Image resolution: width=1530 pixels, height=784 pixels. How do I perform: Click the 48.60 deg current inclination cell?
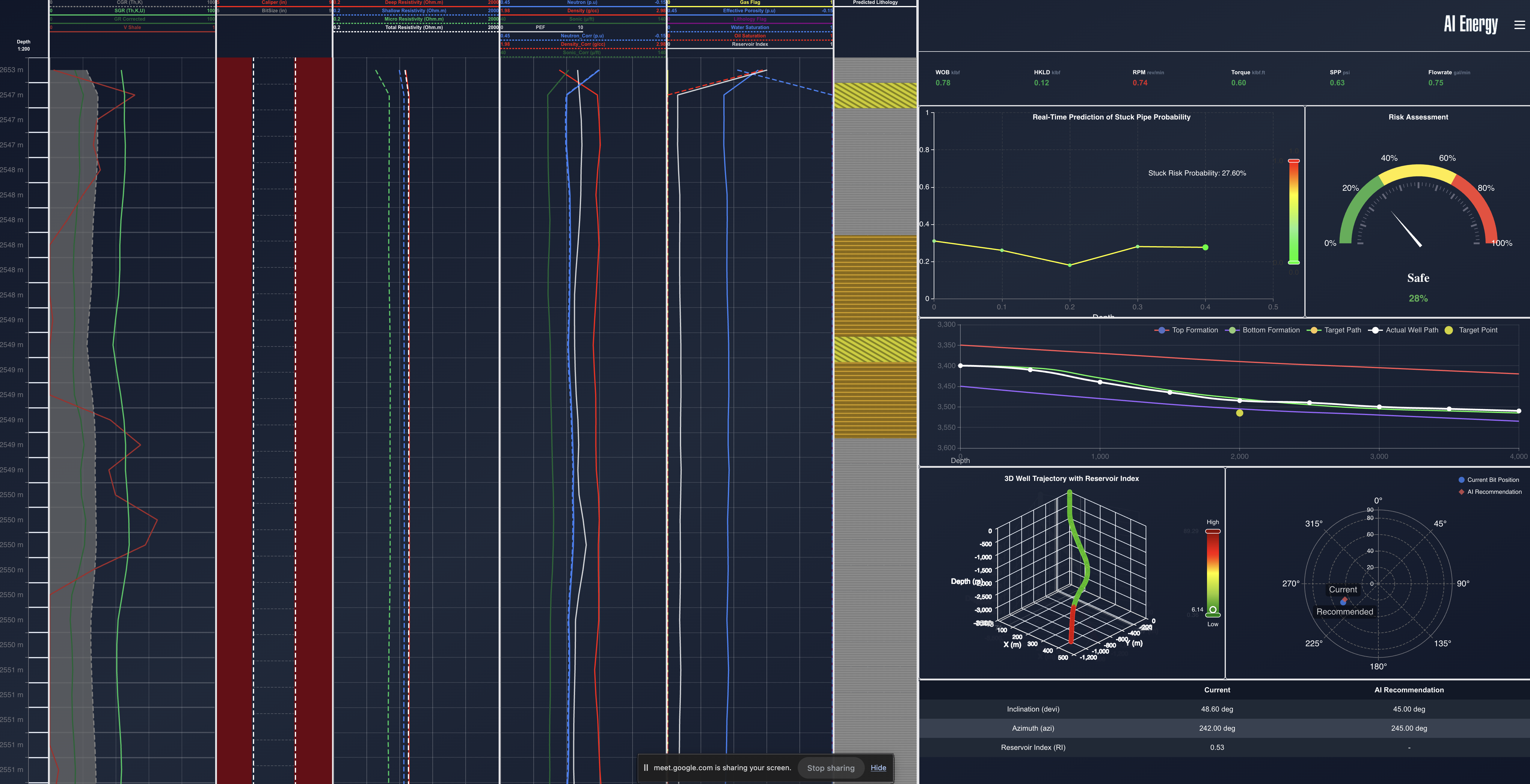(1217, 709)
